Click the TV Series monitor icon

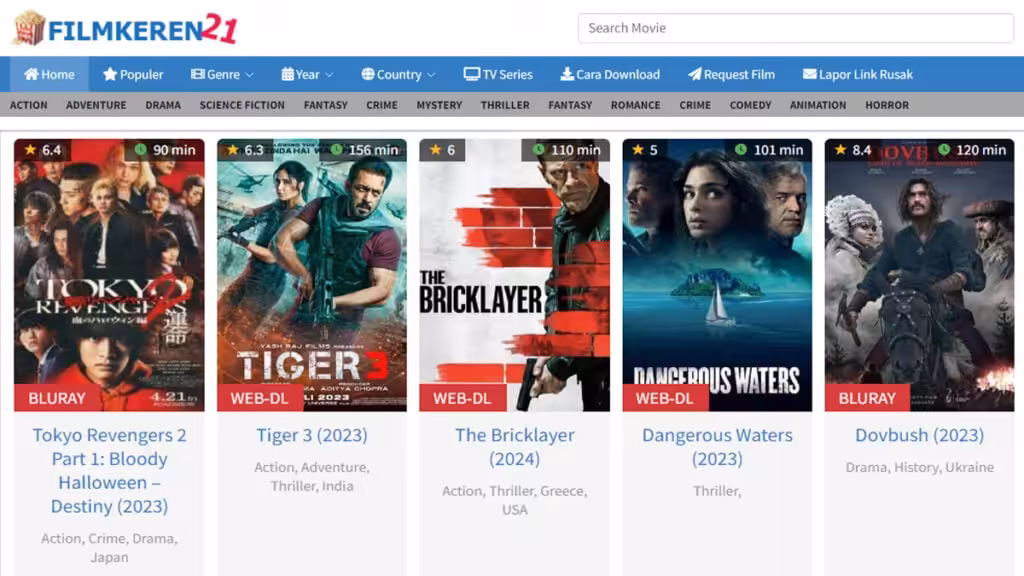(x=471, y=74)
